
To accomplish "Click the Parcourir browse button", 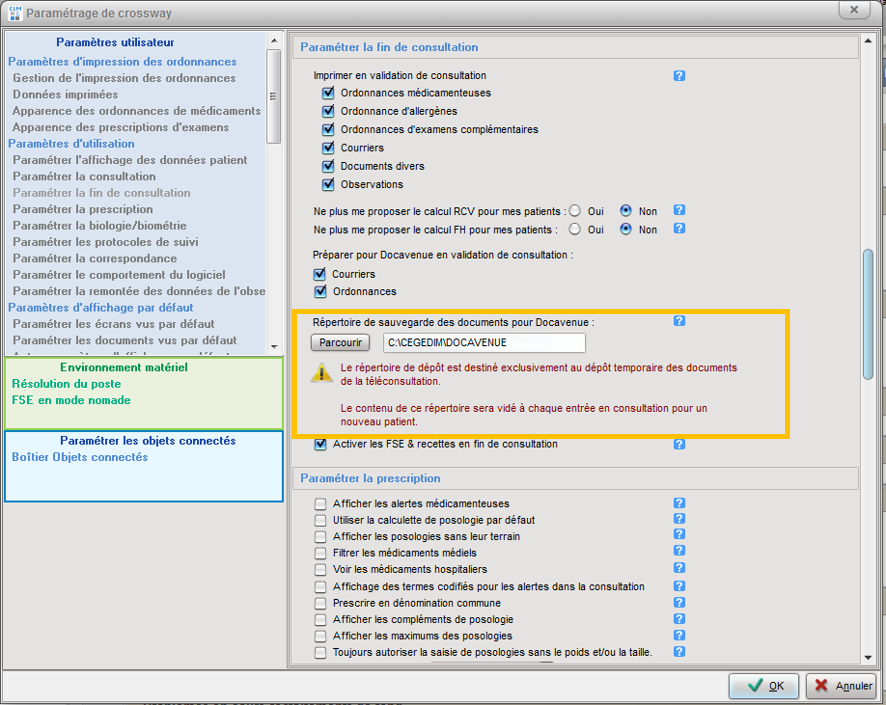I will tap(340, 343).
